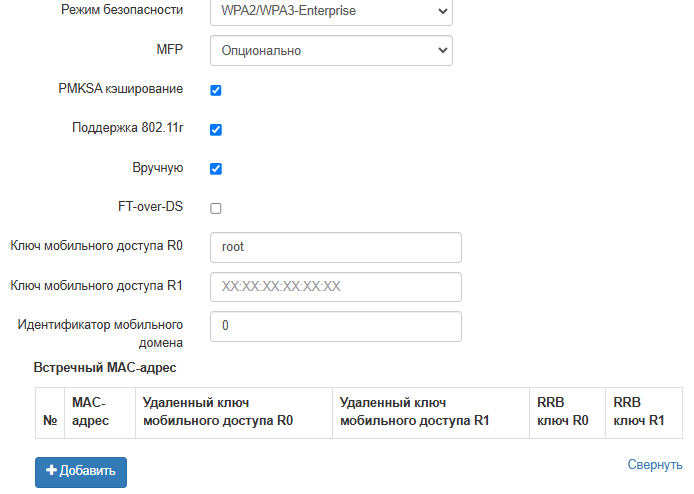
Task: Click the Вручную label
Action: (158, 168)
